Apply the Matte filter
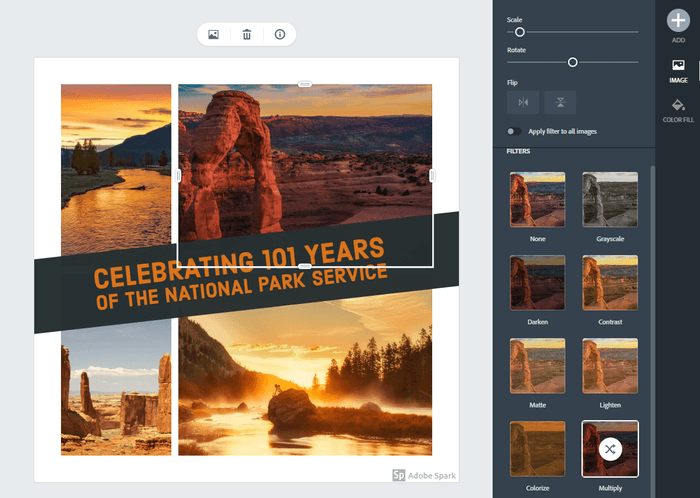Image resolution: width=700 pixels, height=498 pixels. [x=537, y=365]
